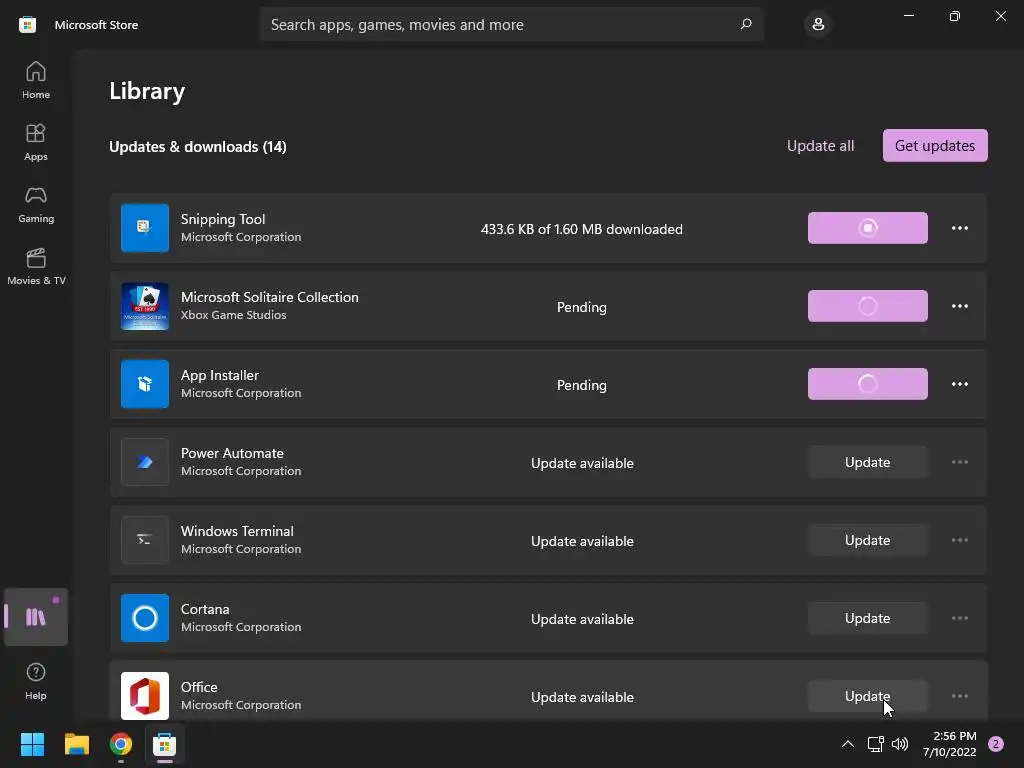The height and width of the screenshot is (768, 1024).
Task: Open the Windows Start menu
Action: (32, 744)
